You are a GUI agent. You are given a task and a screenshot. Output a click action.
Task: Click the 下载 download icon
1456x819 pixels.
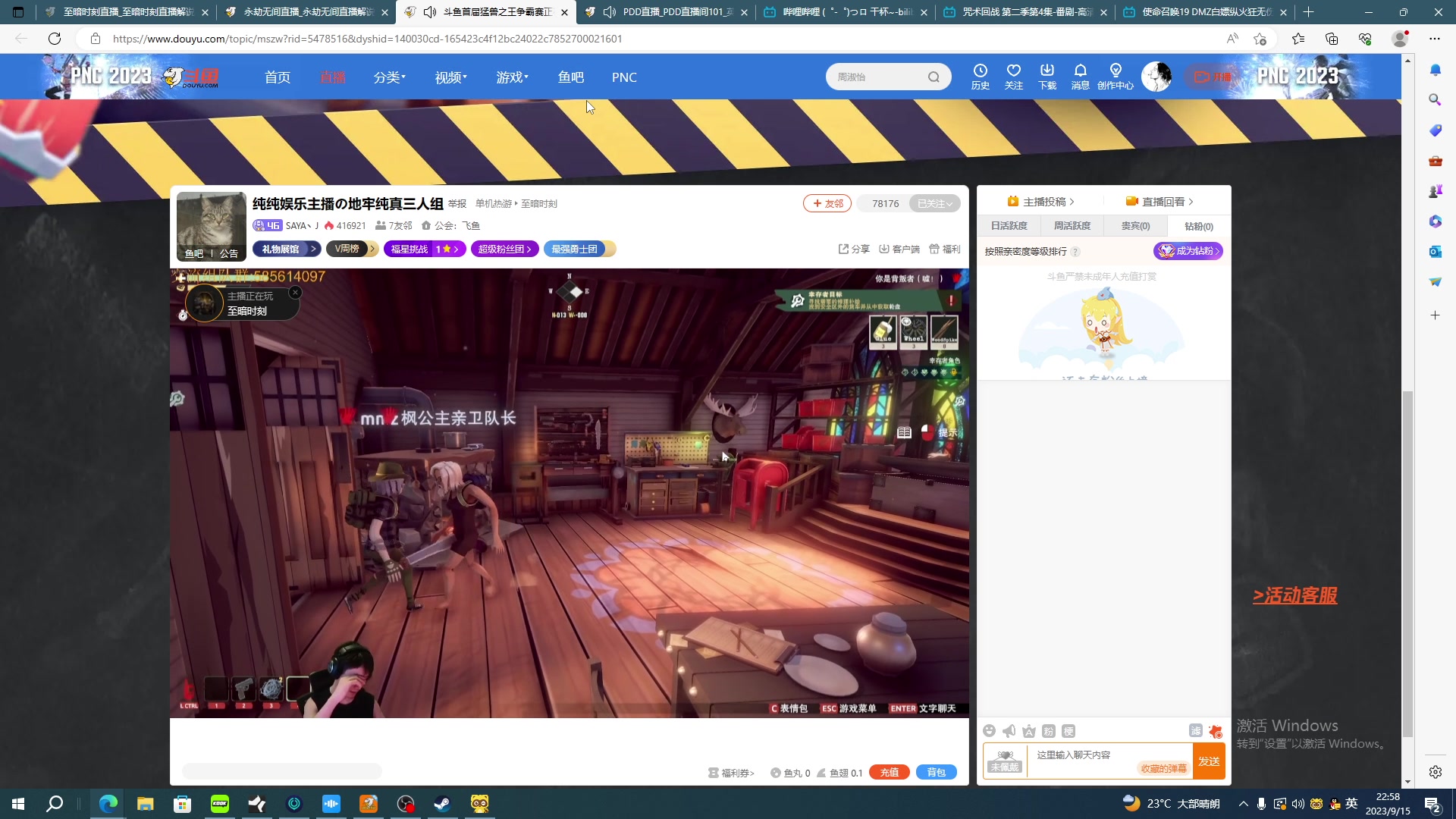pyautogui.click(x=1047, y=77)
